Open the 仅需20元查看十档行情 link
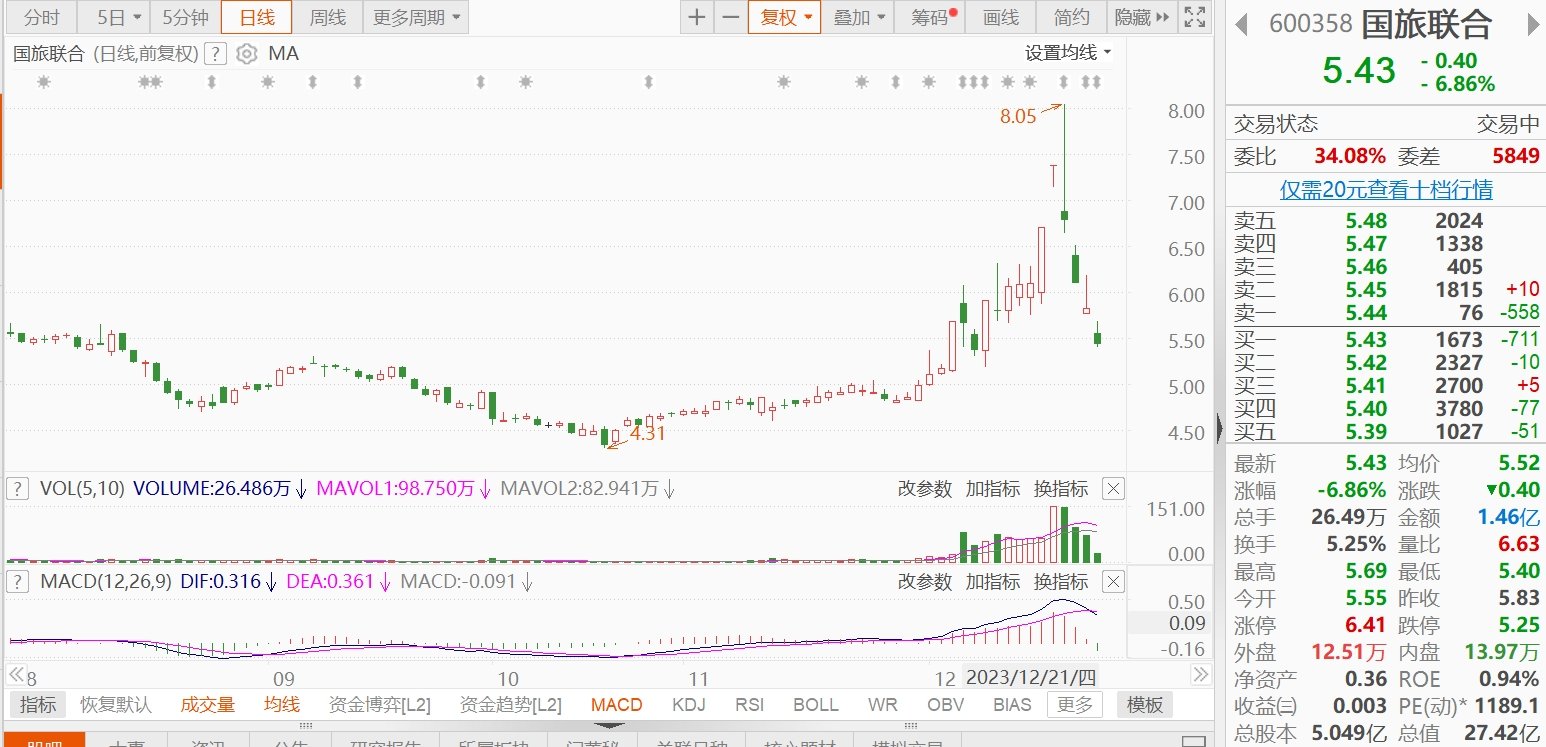1546x747 pixels. click(1386, 190)
